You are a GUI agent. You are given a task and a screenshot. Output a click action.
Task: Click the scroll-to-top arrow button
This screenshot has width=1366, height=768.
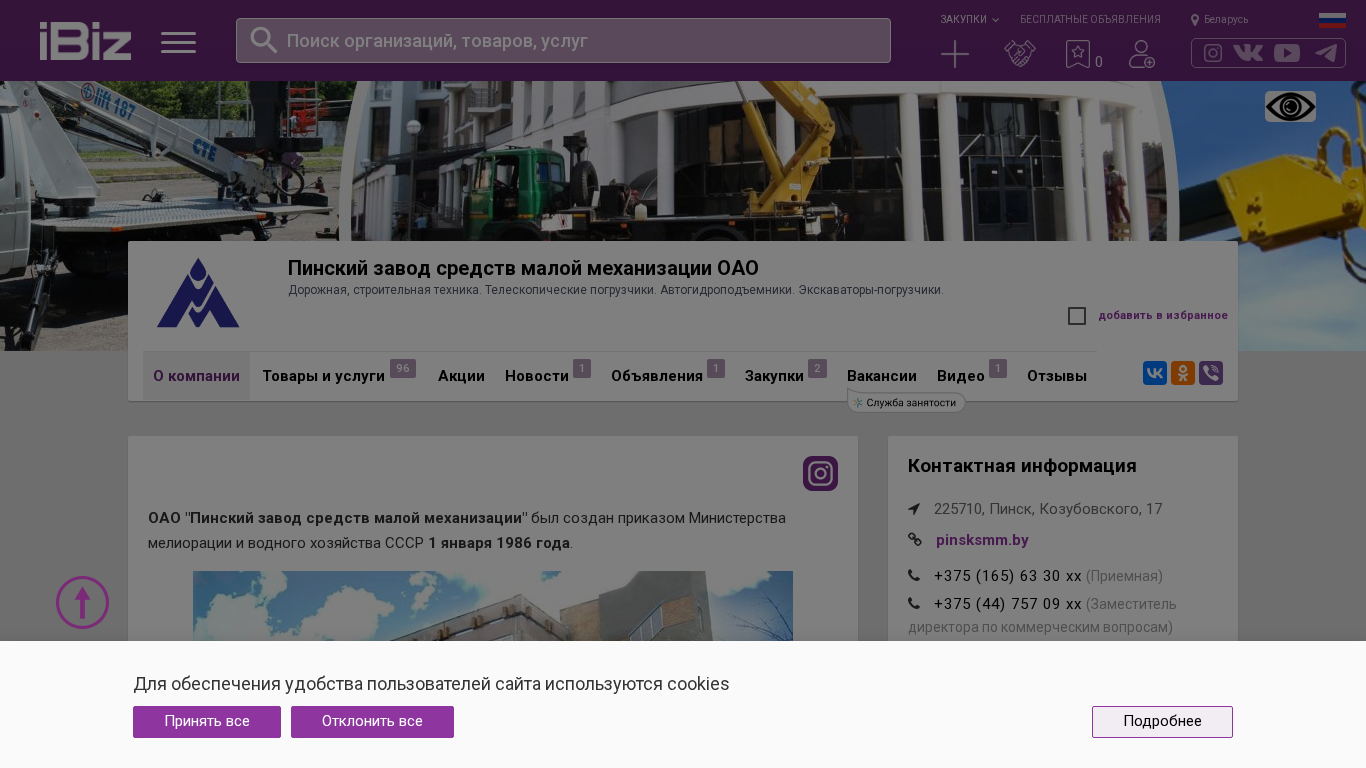pos(82,602)
